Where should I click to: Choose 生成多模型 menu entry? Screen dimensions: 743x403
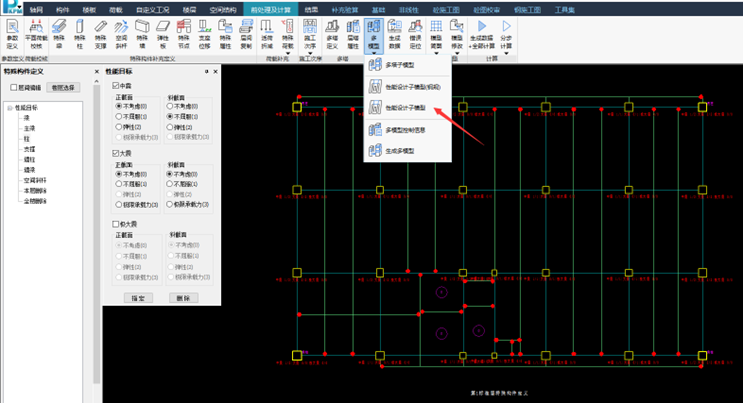(407, 151)
